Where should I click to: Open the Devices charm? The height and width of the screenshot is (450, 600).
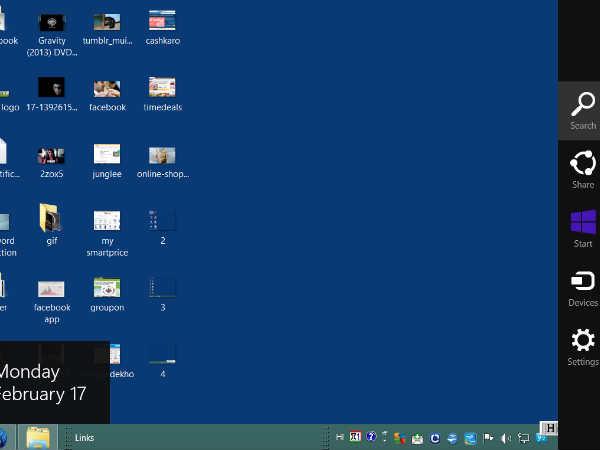pos(582,288)
